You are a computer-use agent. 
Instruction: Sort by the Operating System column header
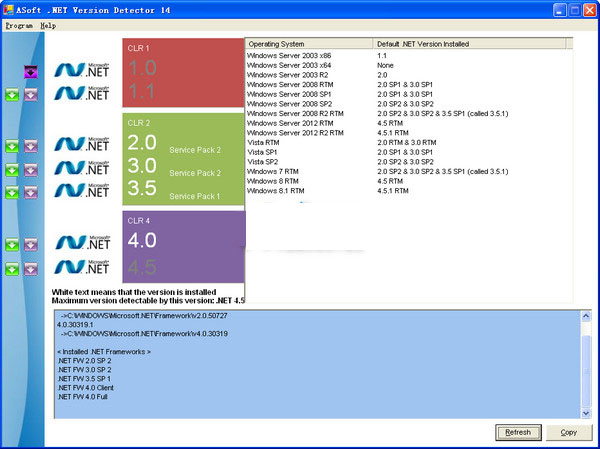click(309, 44)
